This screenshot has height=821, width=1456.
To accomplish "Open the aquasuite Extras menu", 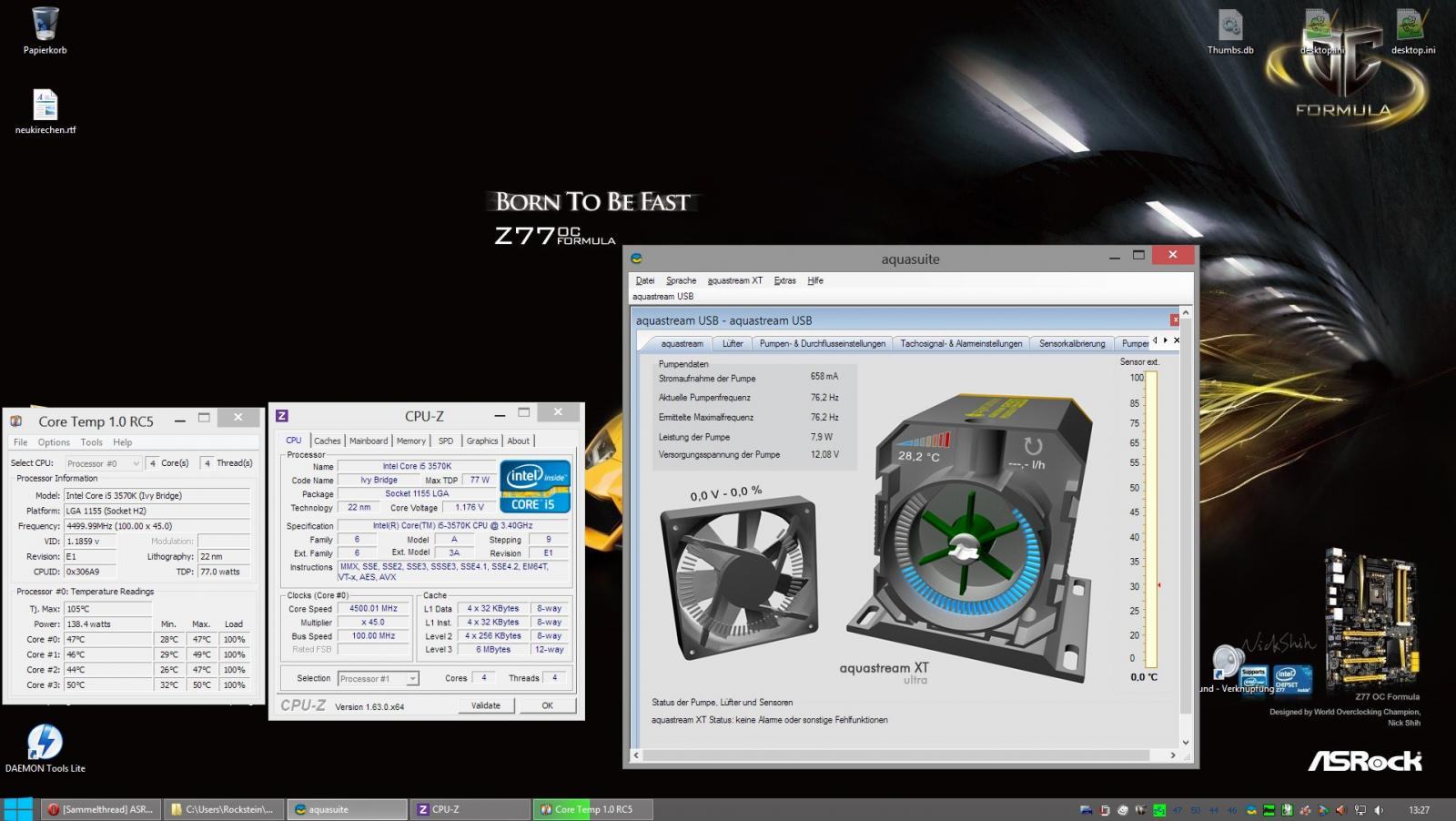I will pos(785,280).
